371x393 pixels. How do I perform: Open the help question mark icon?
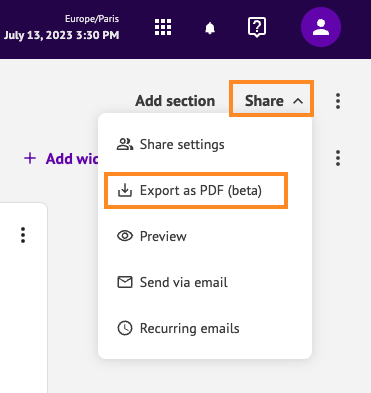coord(257,27)
